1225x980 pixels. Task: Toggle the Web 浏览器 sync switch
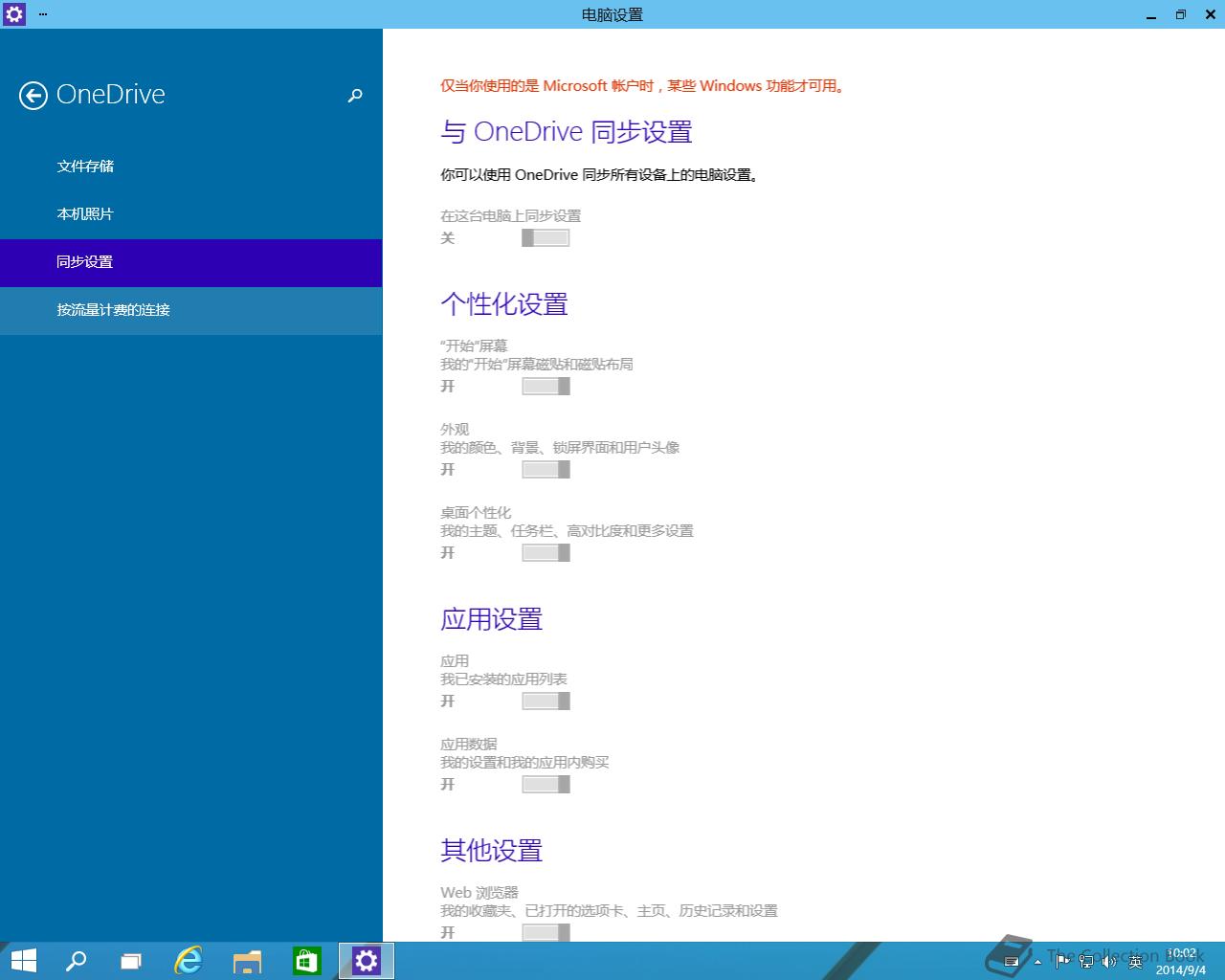546,932
